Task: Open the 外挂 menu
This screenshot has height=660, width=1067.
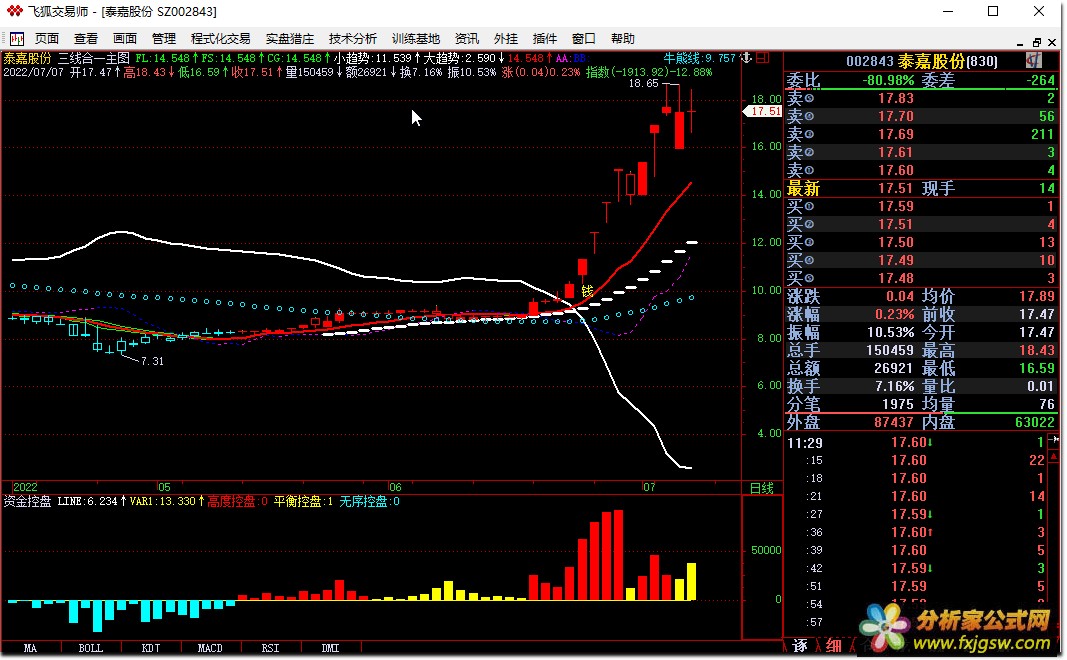Action: tap(506, 39)
